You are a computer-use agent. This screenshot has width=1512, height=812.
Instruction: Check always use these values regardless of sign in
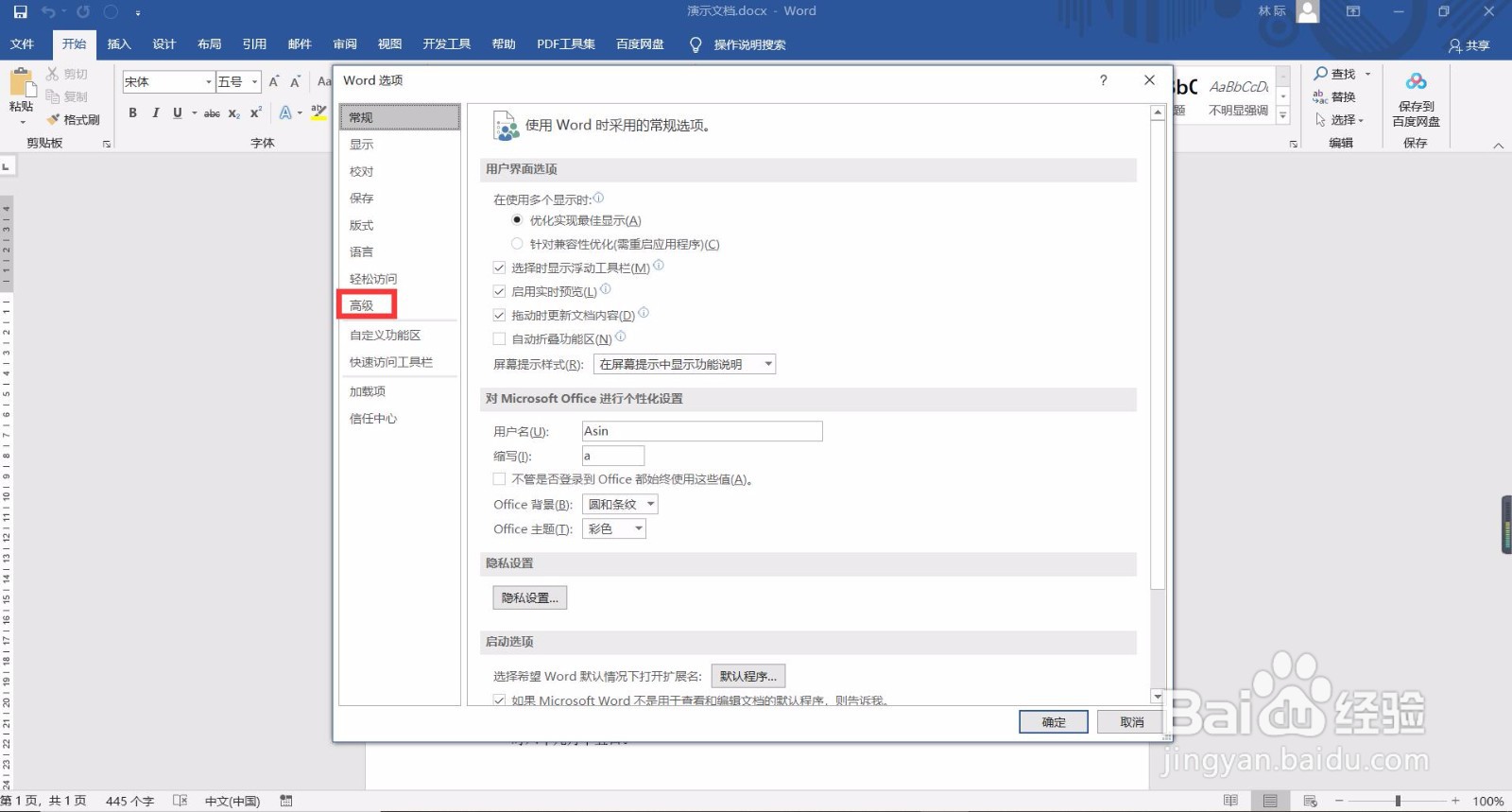[499, 479]
